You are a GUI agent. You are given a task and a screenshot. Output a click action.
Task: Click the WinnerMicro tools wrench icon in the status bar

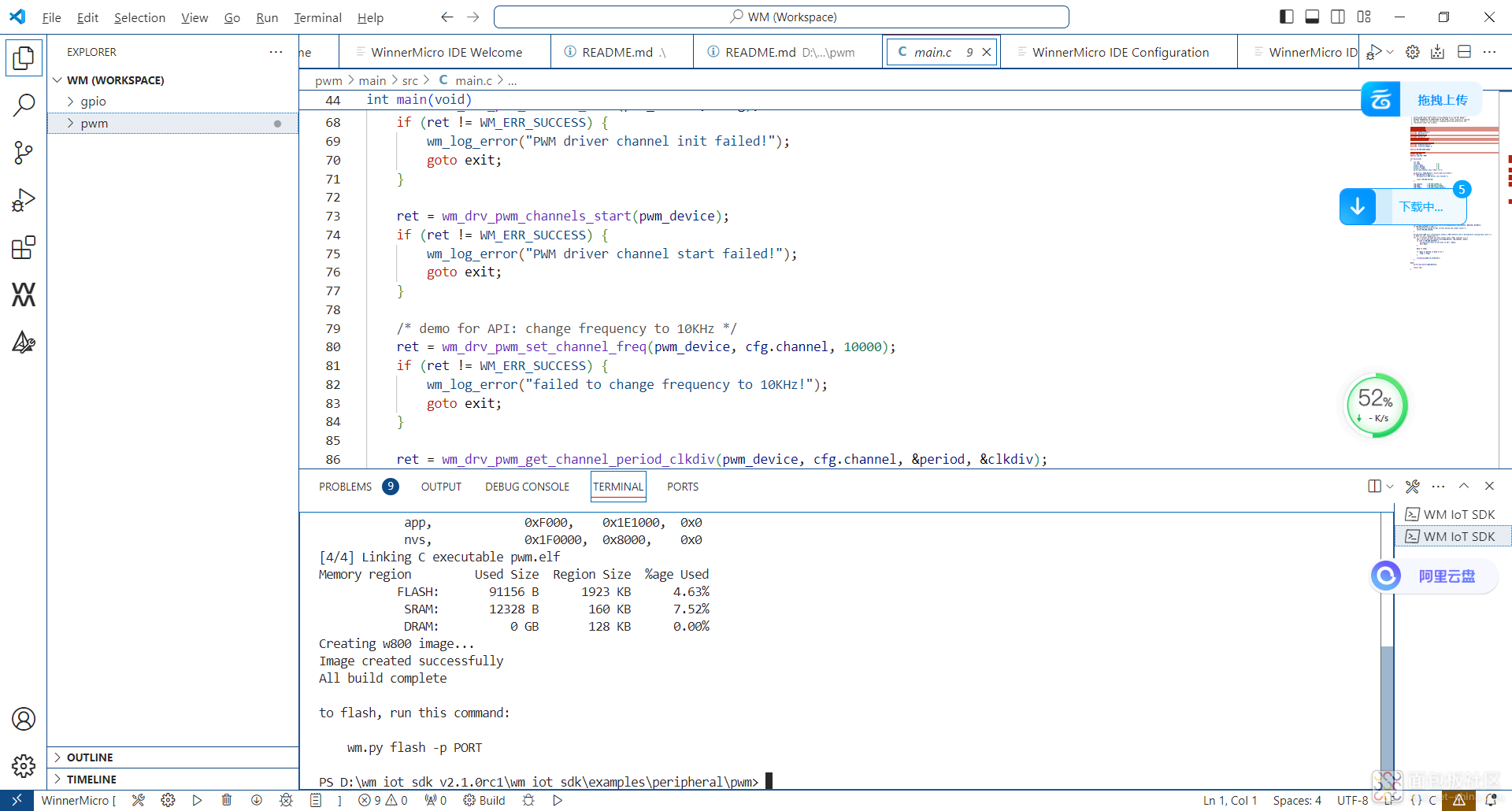coord(139,800)
